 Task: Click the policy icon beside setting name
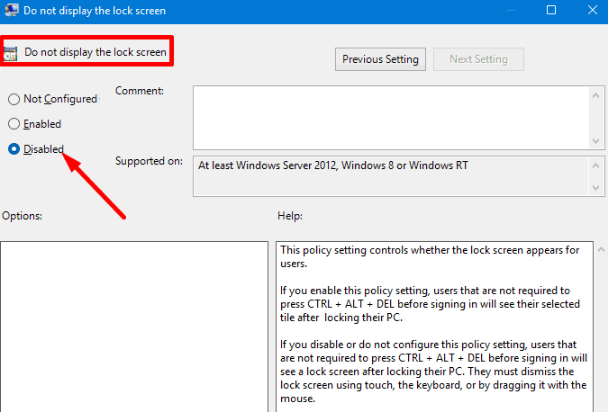pos(10,54)
